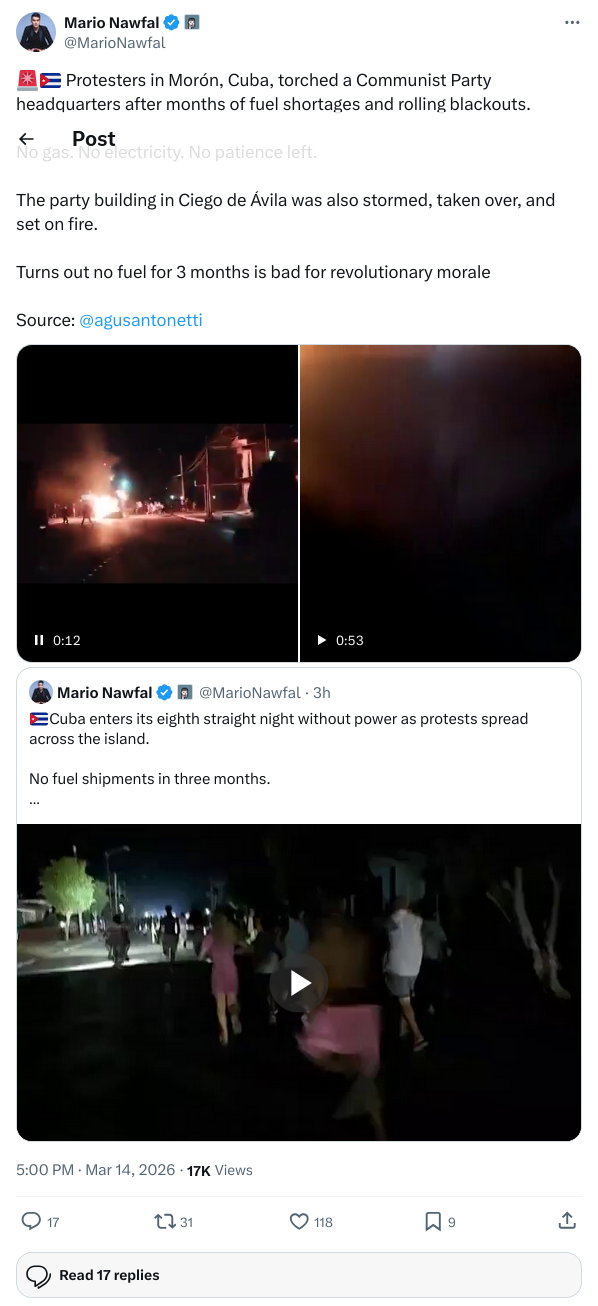This screenshot has width=598, height=1306.
Task: Expand the truncated quoted post text ellipsis
Action: (x=33, y=798)
